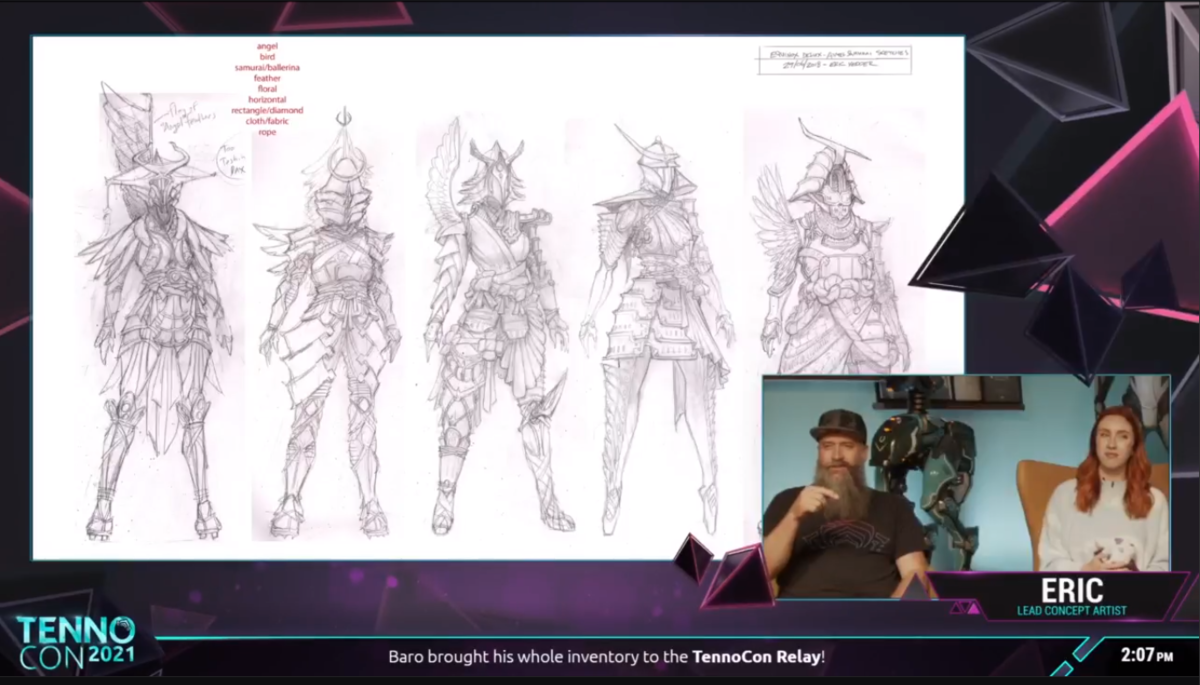Click the 'feather' keyword
The width and height of the screenshot is (1200, 685).
267,78
